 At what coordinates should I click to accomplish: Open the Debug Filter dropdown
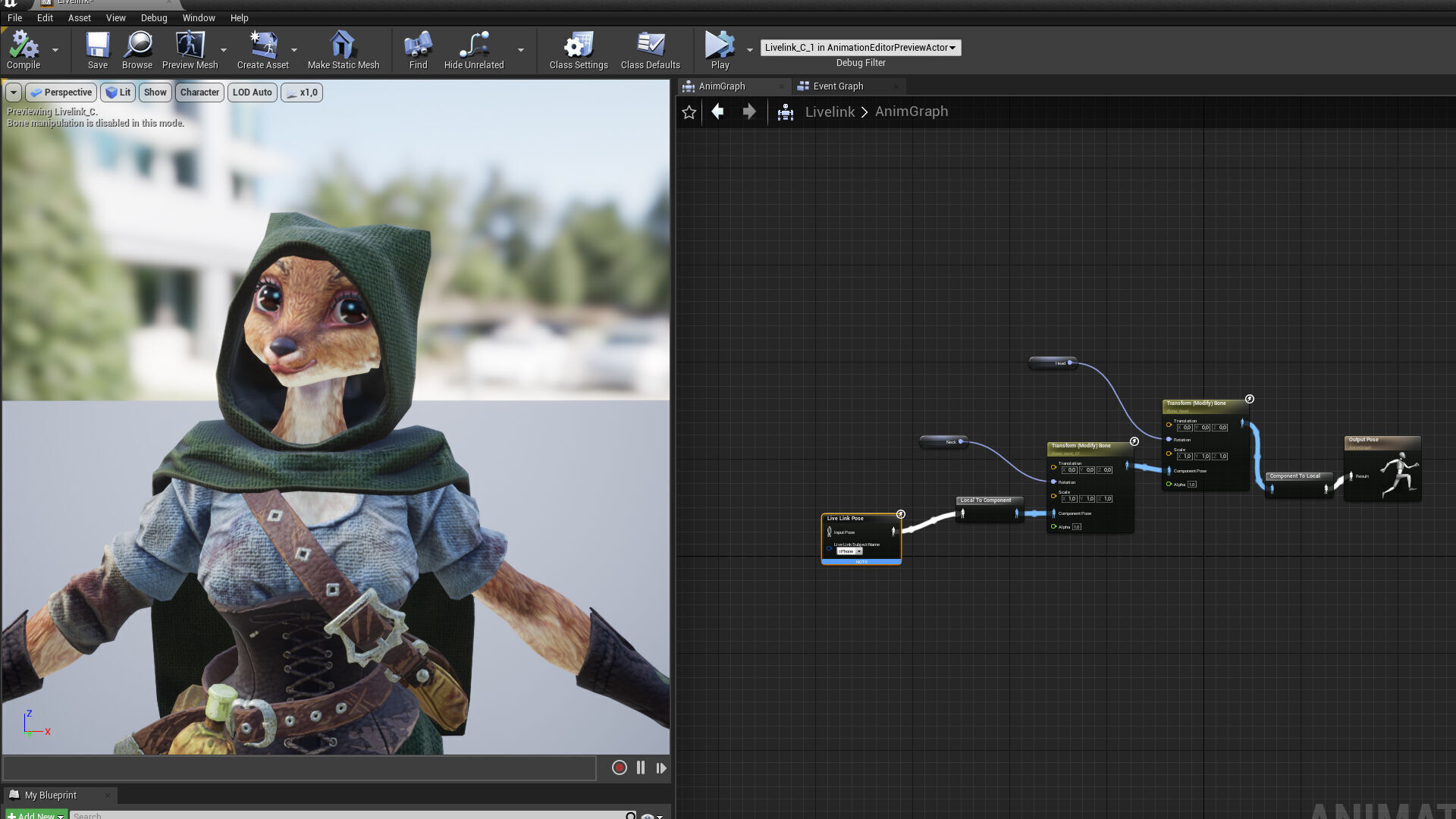tap(861, 48)
